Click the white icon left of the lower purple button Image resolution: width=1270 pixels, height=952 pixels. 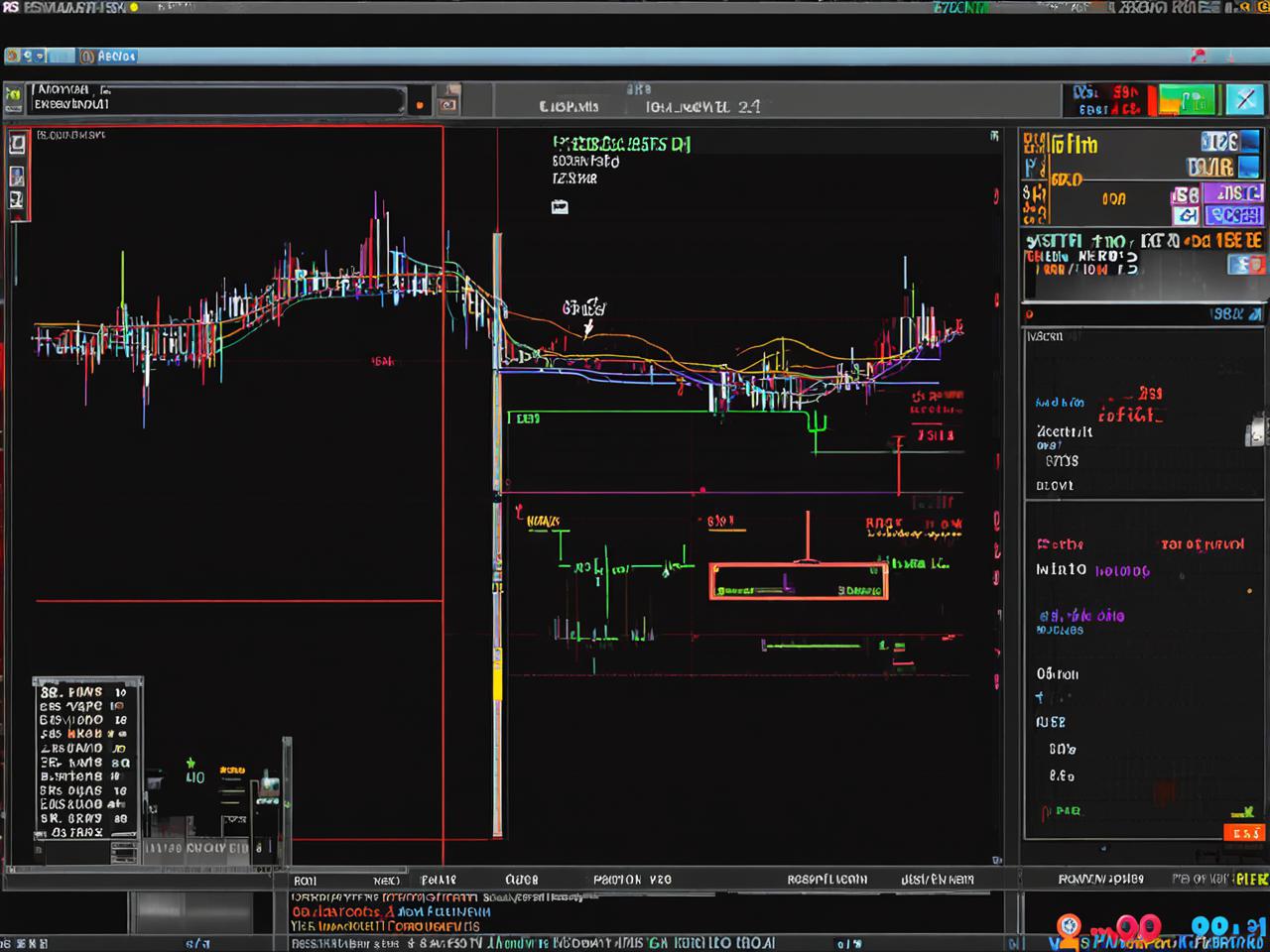1186,215
